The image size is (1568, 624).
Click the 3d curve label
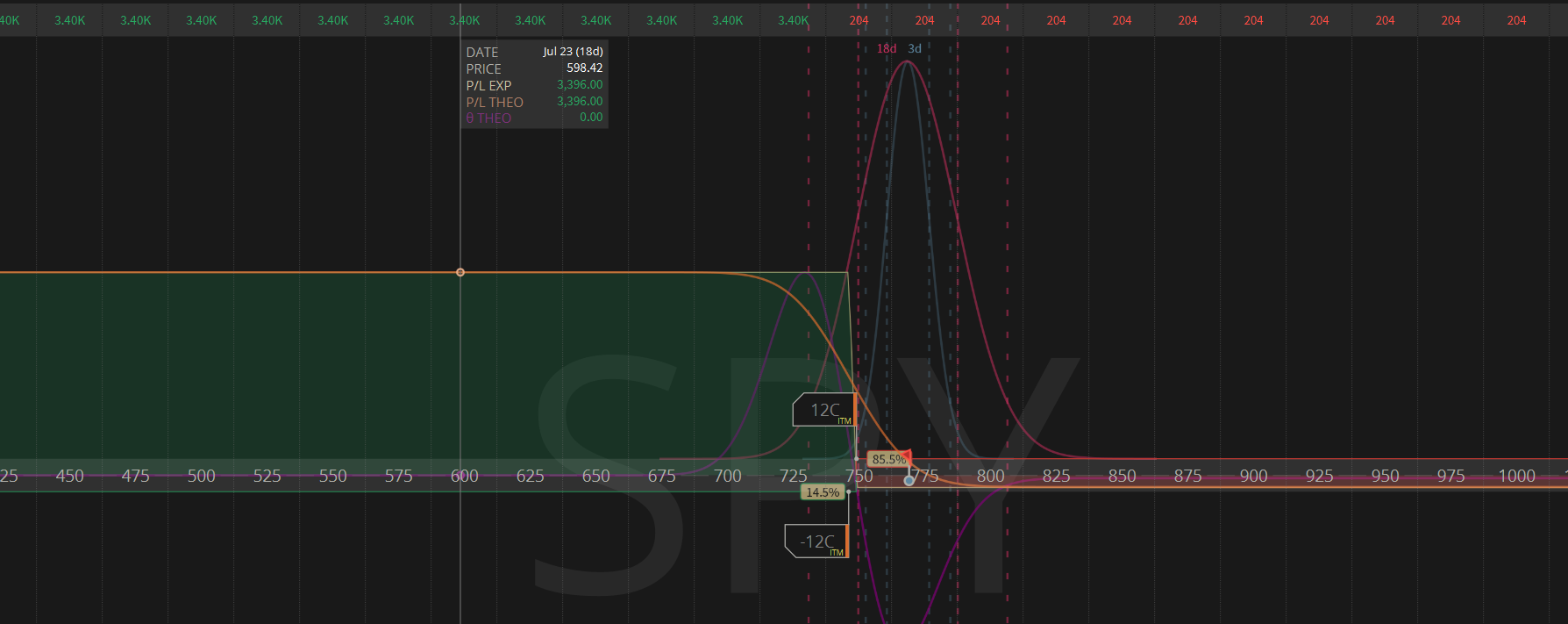(915, 49)
